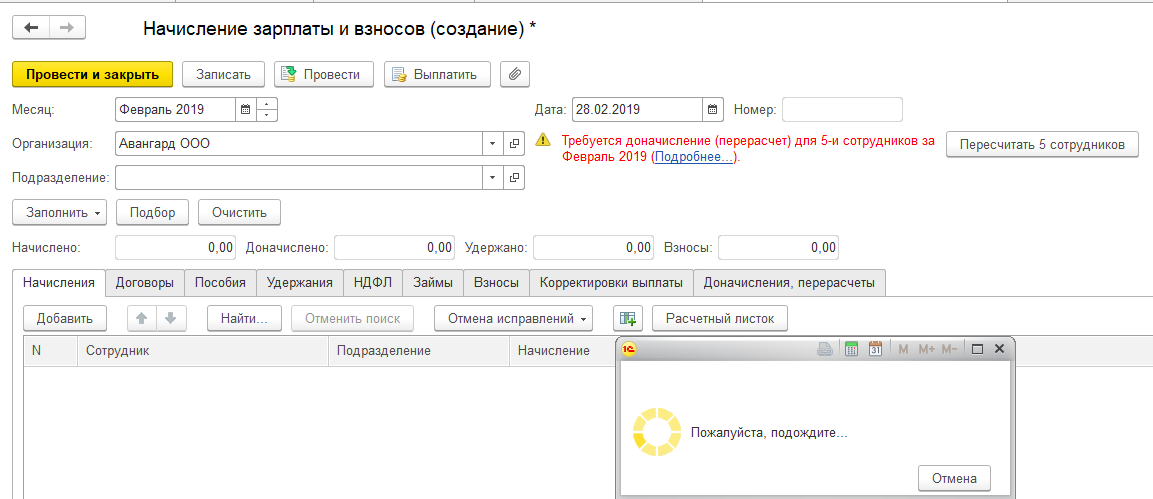
Task: Open the calendar picker for Месяц
Action: point(246,110)
